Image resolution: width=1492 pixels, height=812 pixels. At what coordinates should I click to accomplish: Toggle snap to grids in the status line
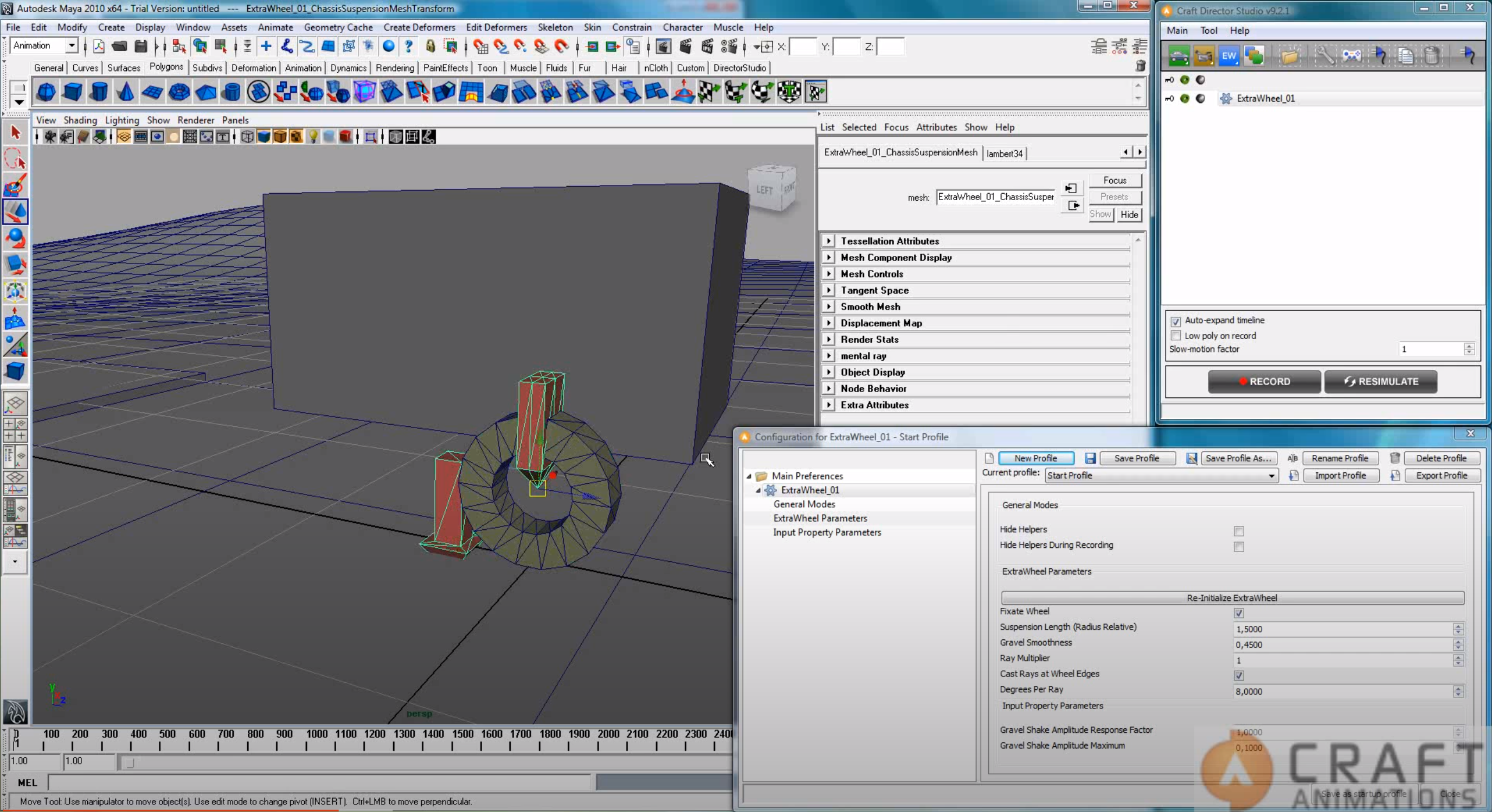click(480, 47)
